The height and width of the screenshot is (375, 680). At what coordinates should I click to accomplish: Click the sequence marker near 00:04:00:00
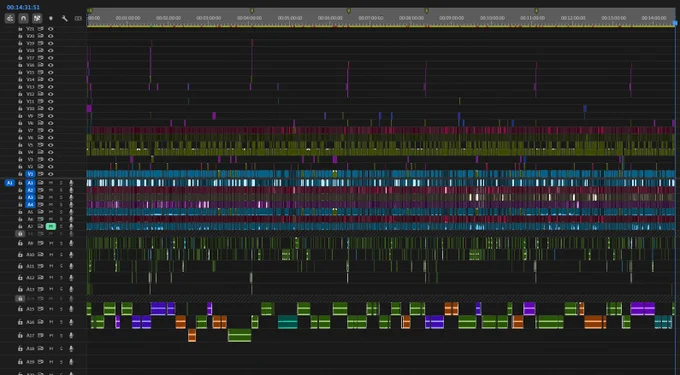tap(252, 10)
